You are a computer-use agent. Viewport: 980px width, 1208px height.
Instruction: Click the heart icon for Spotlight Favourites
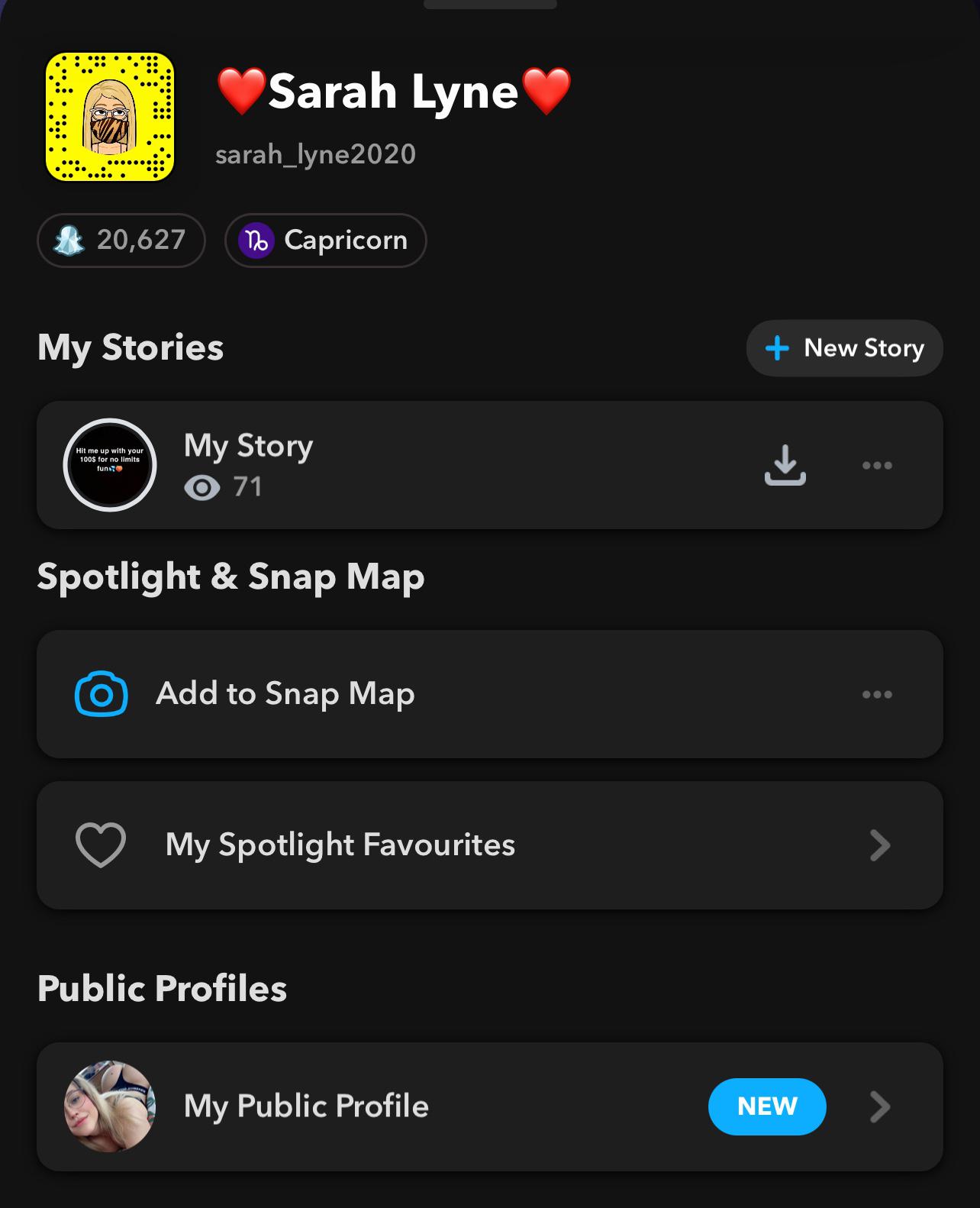pos(101,845)
